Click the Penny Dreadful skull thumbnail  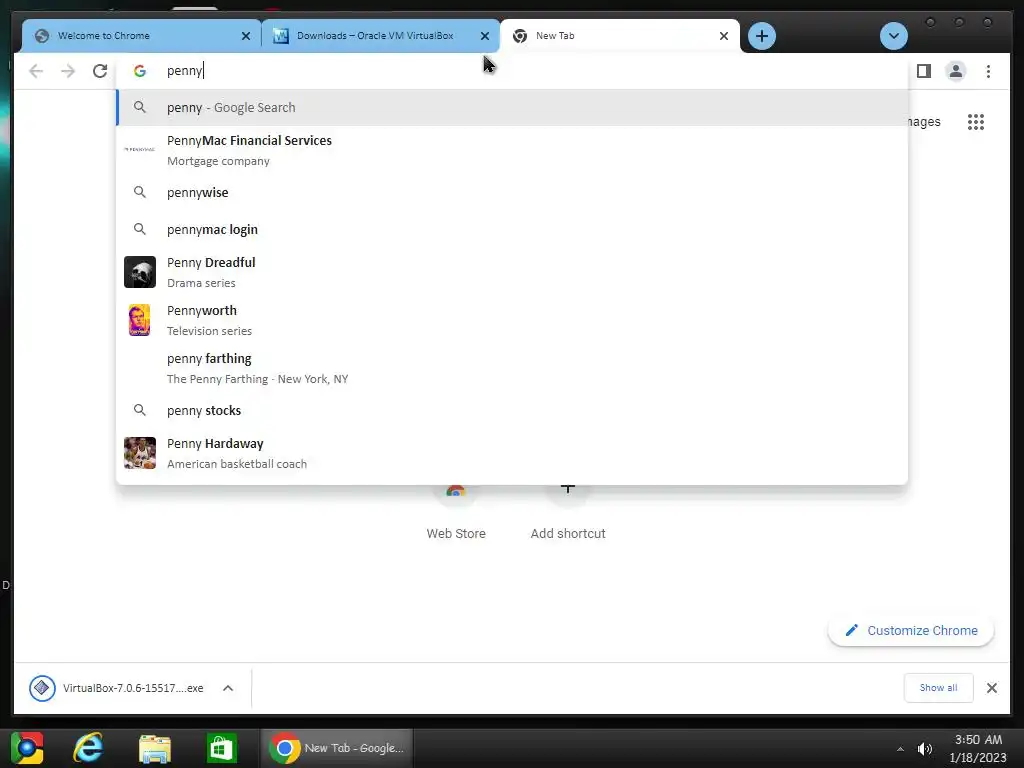click(140, 272)
